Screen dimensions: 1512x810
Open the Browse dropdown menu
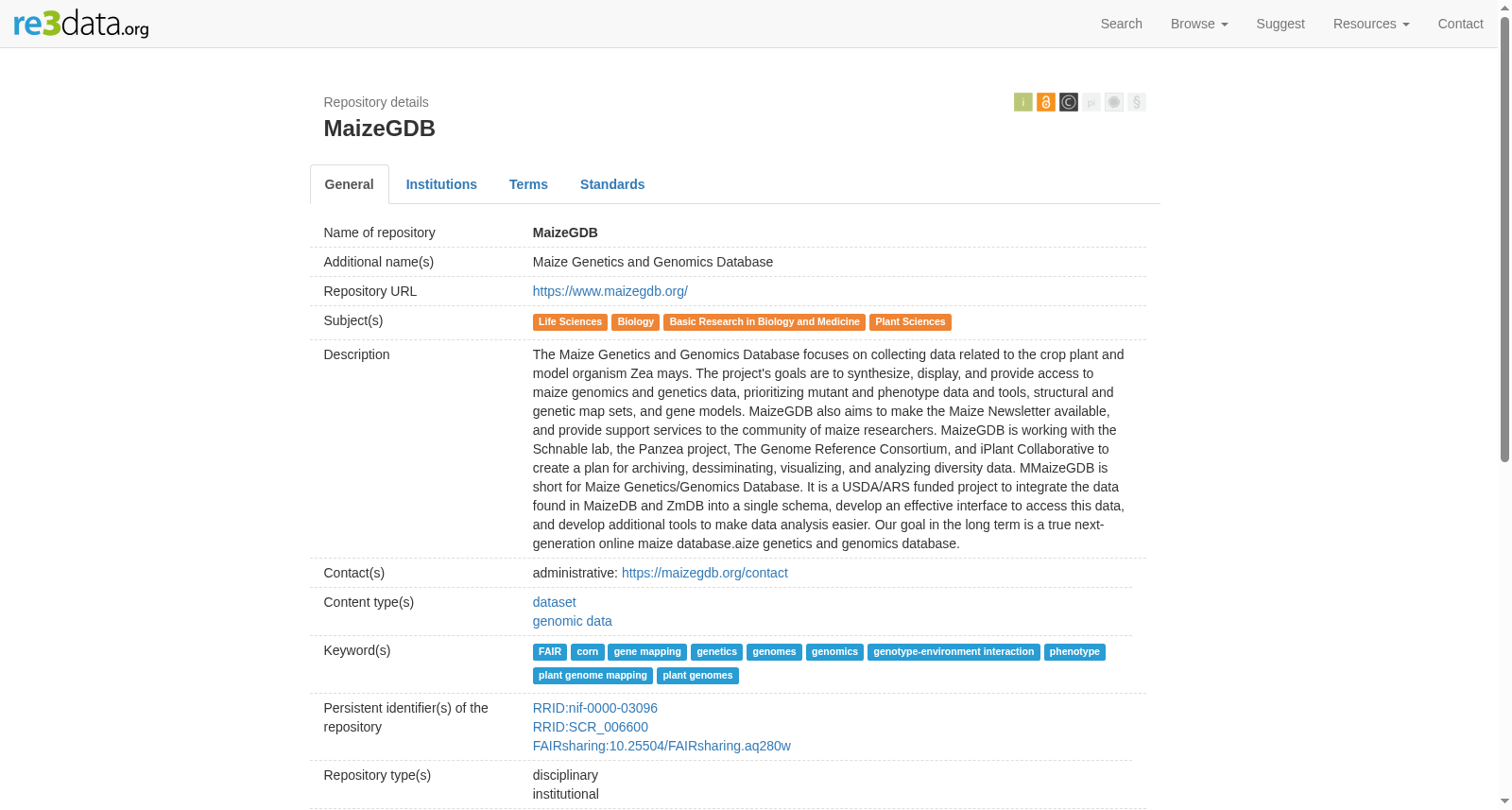(1199, 24)
